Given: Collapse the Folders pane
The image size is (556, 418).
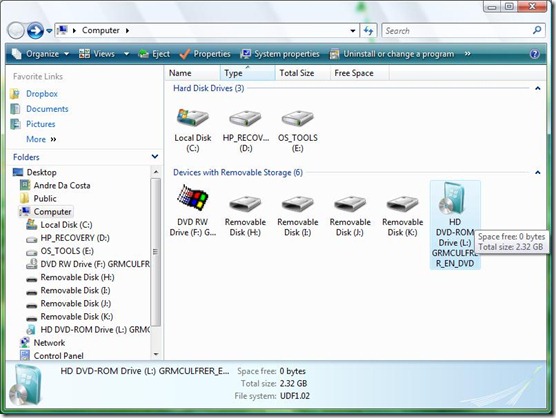Looking at the screenshot, I should (155, 156).
